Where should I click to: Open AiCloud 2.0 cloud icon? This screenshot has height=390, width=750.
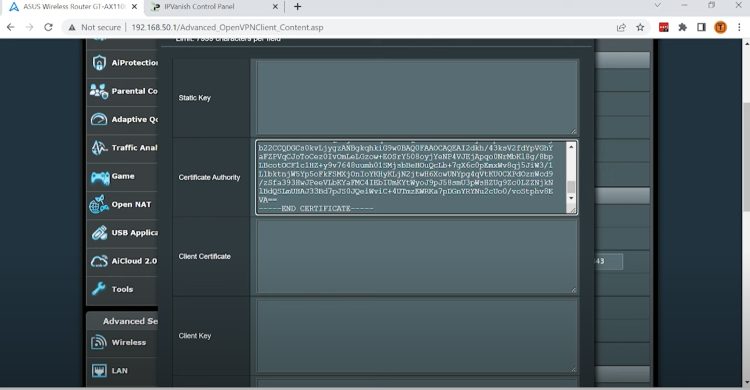point(99,261)
